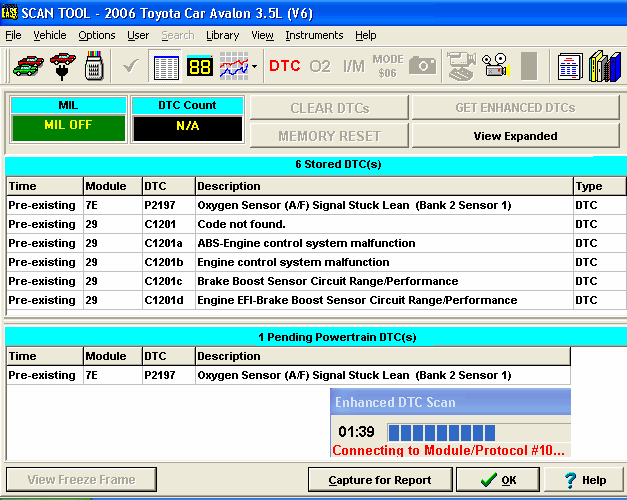The width and height of the screenshot is (627, 500).
Task: Open the Instruments menu
Action: [314, 35]
